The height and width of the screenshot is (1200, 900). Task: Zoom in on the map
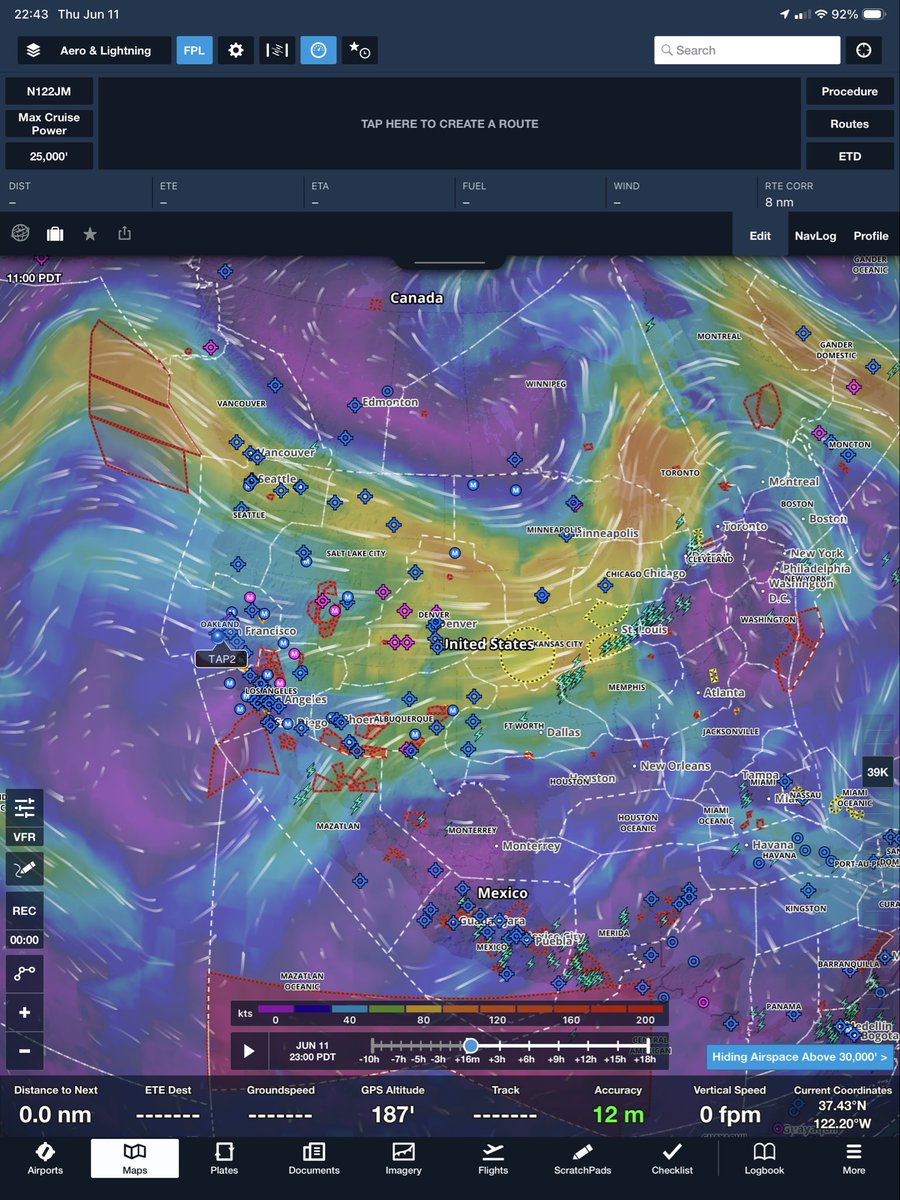(24, 1013)
